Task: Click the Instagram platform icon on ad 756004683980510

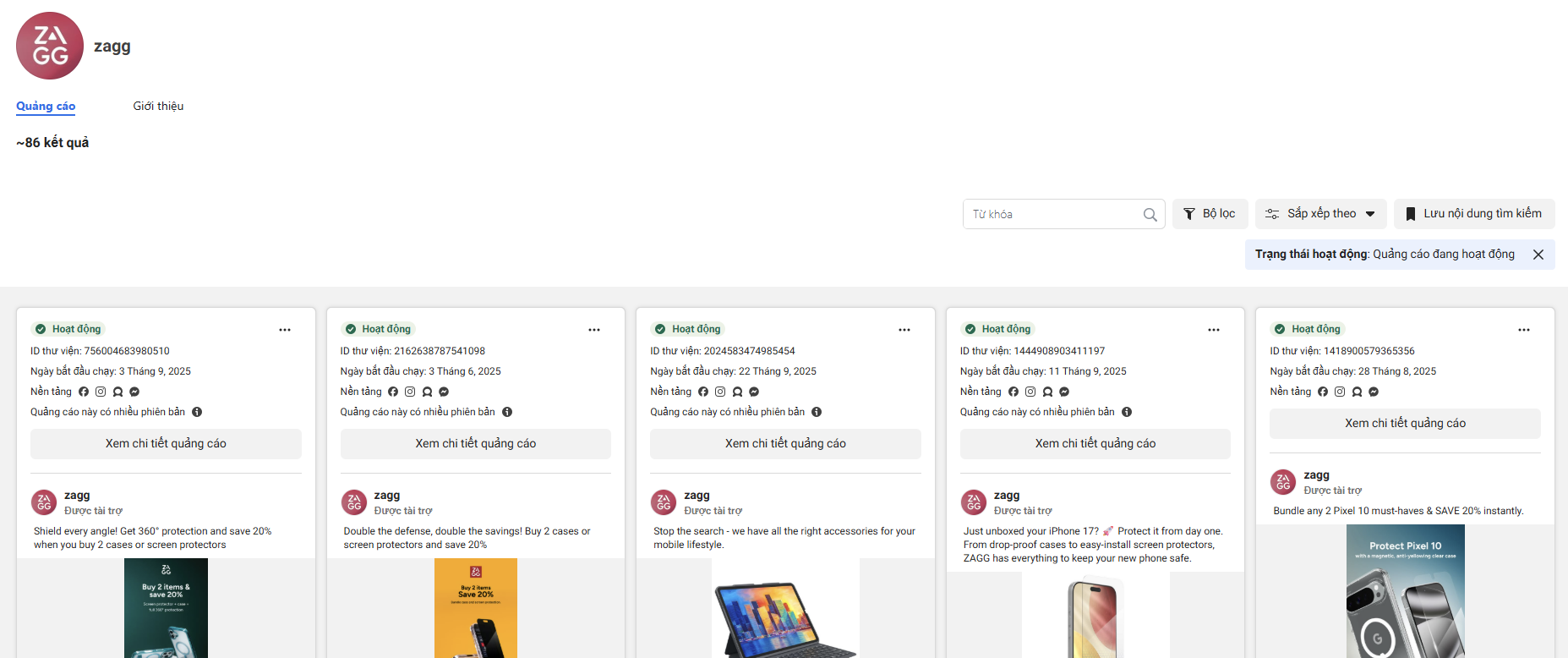Action: coord(101,392)
